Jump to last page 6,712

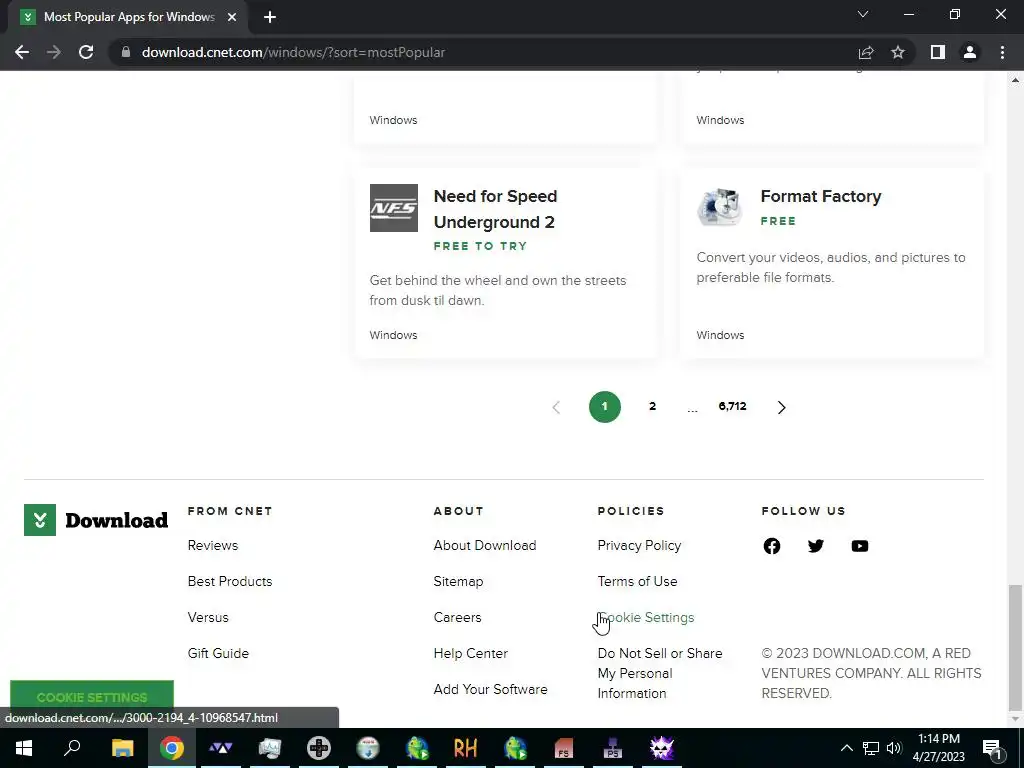[x=732, y=406]
